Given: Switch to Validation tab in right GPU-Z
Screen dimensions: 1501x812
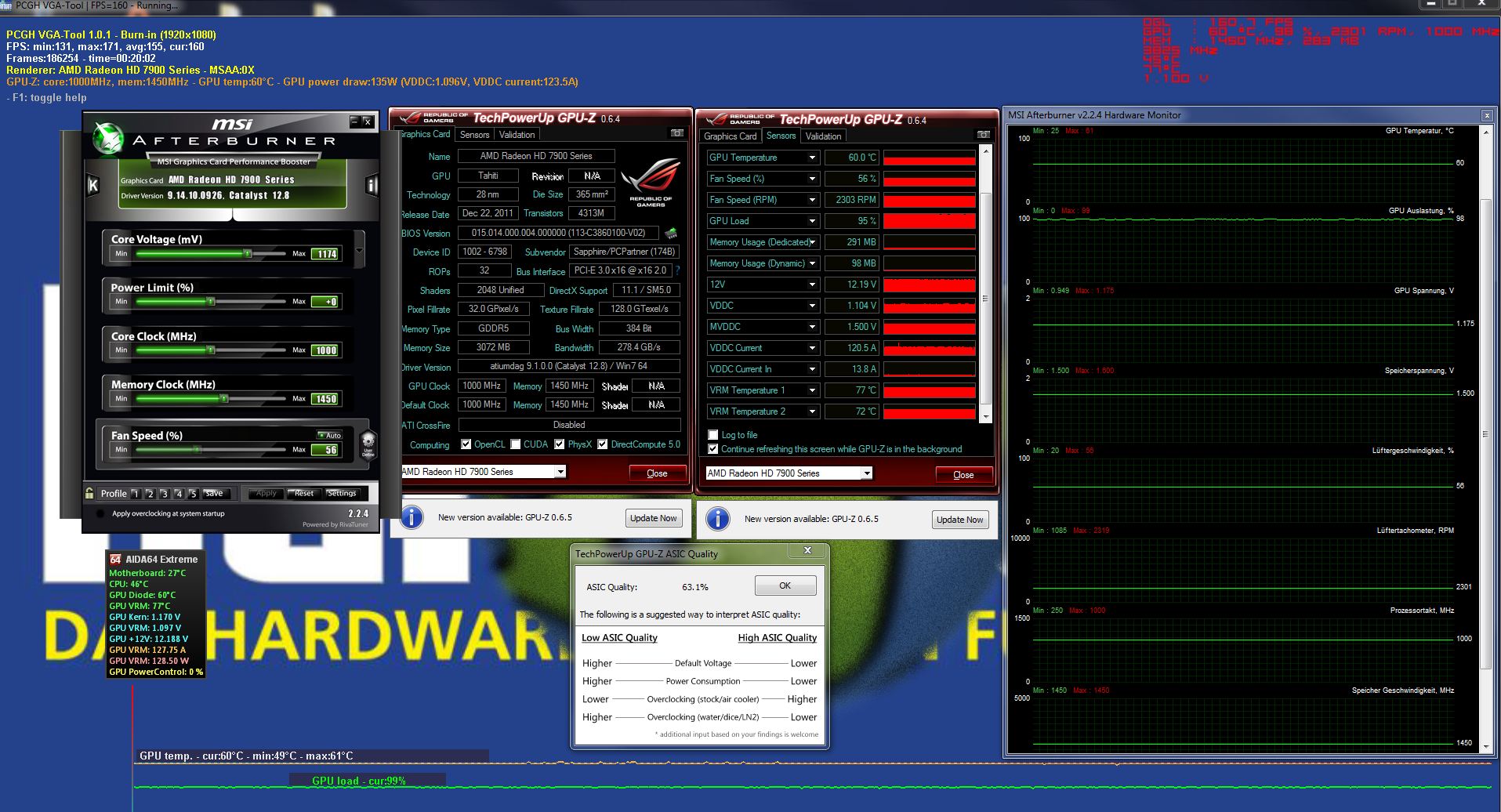Looking at the screenshot, I should pyautogui.click(x=823, y=136).
